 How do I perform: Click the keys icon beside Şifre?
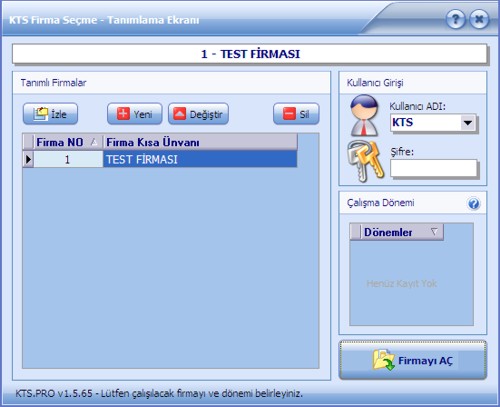pos(365,161)
